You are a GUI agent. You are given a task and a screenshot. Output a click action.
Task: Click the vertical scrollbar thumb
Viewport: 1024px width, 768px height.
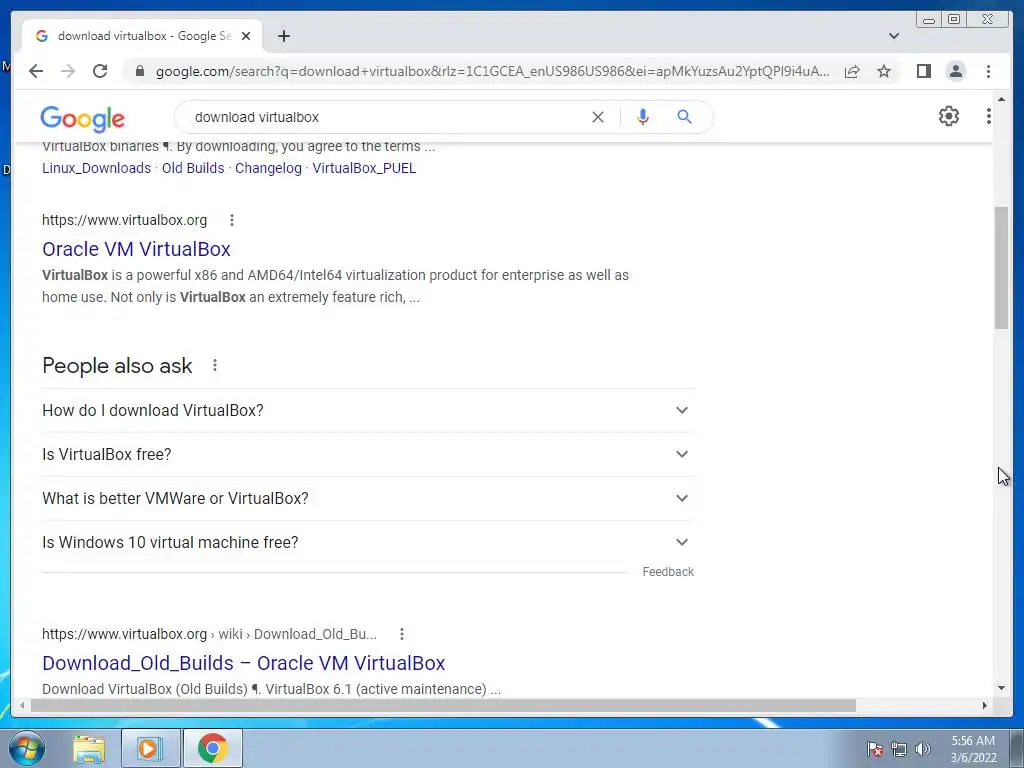1001,267
